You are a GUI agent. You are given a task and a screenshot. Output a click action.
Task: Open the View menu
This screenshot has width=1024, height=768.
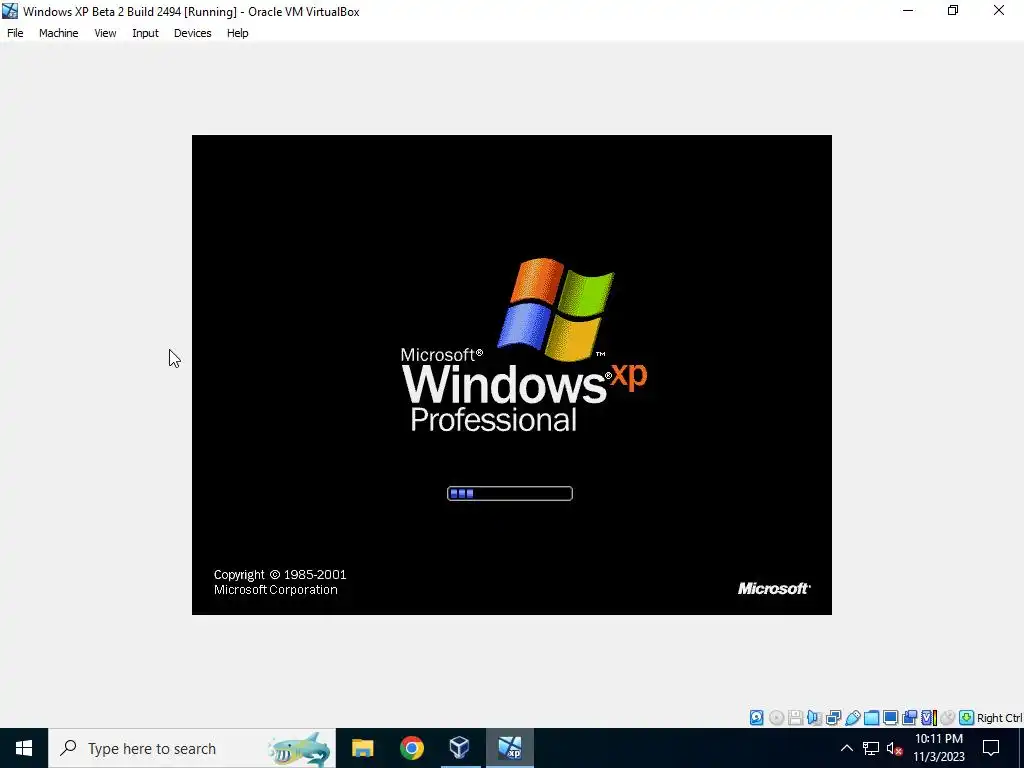pyautogui.click(x=105, y=33)
